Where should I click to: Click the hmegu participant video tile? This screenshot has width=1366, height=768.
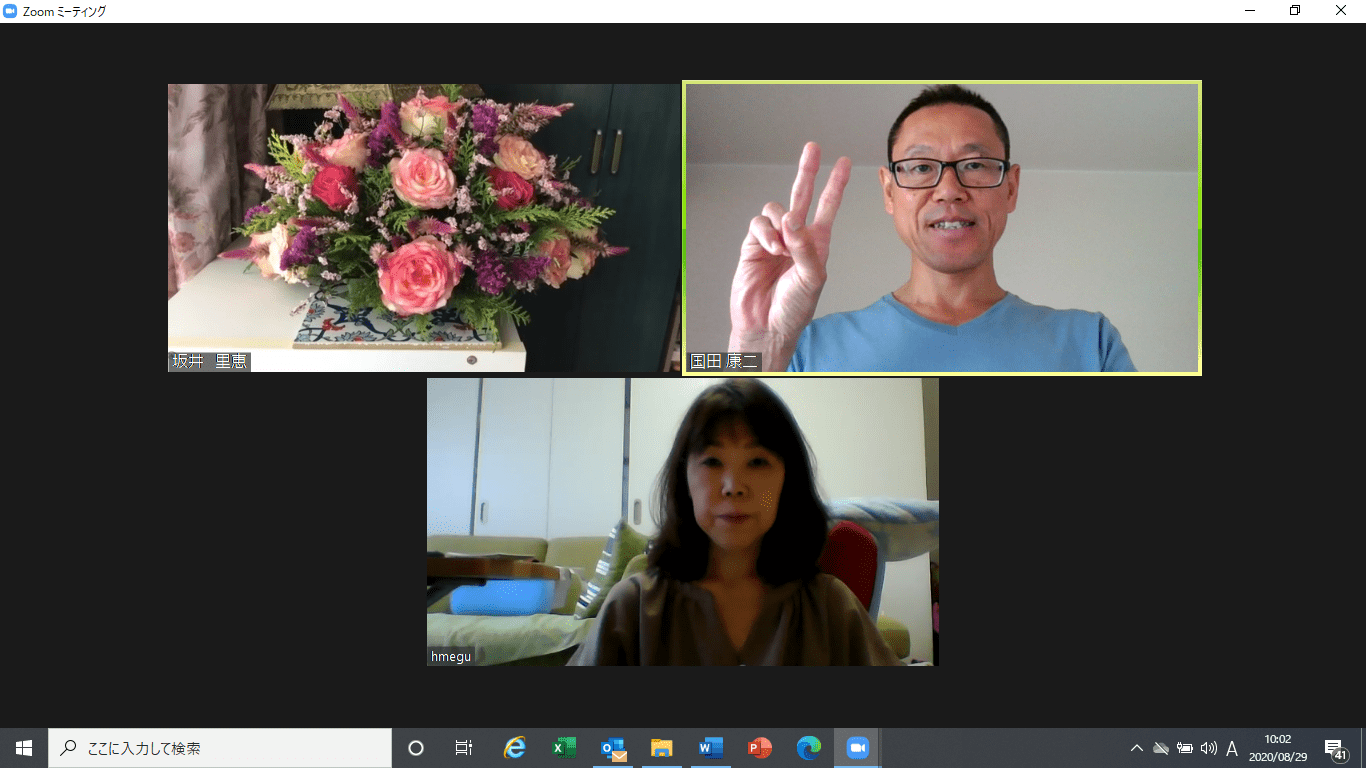682,521
